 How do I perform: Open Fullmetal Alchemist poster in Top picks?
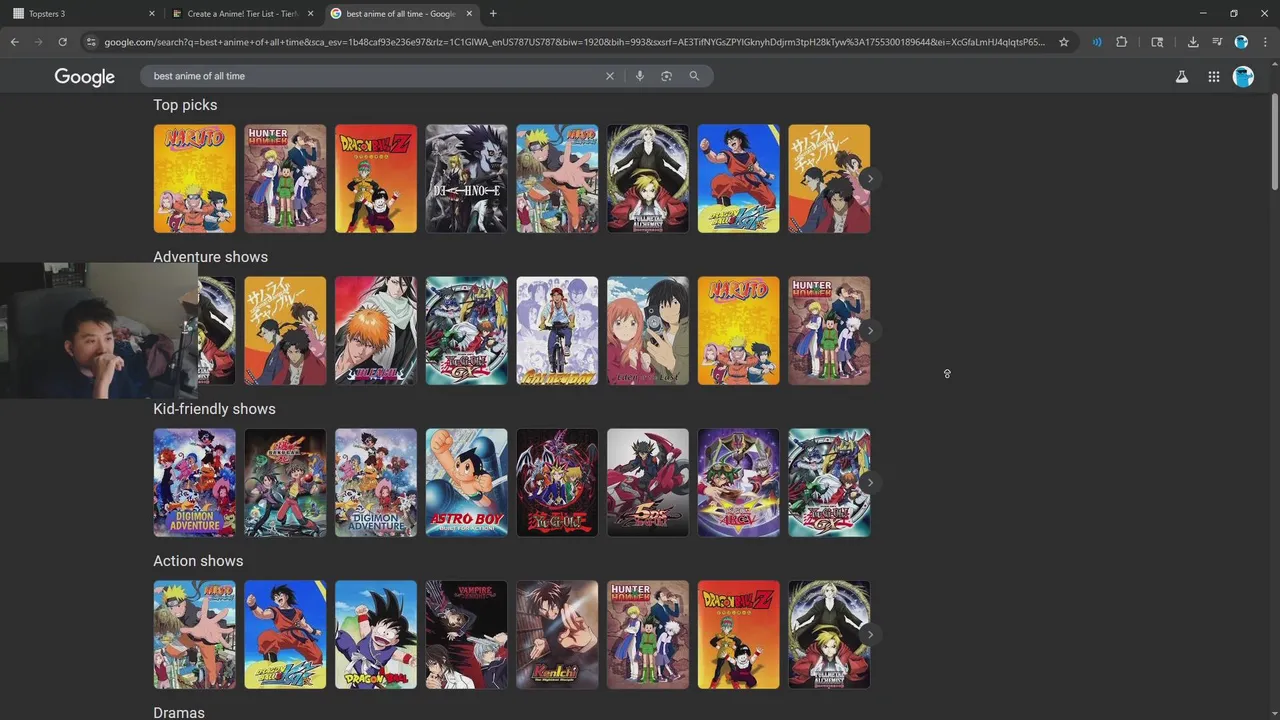(x=648, y=179)
